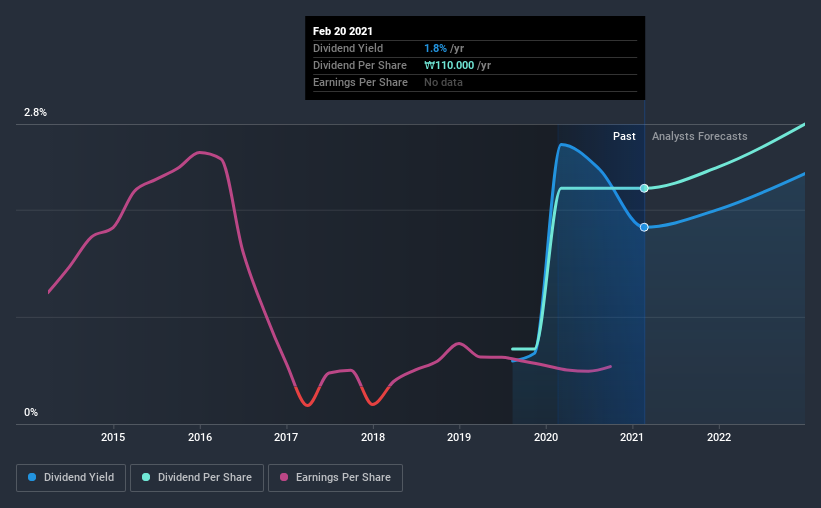Click the blue Dividend Yield legend dot
The image size is (821, 508).
click(33, 478)
